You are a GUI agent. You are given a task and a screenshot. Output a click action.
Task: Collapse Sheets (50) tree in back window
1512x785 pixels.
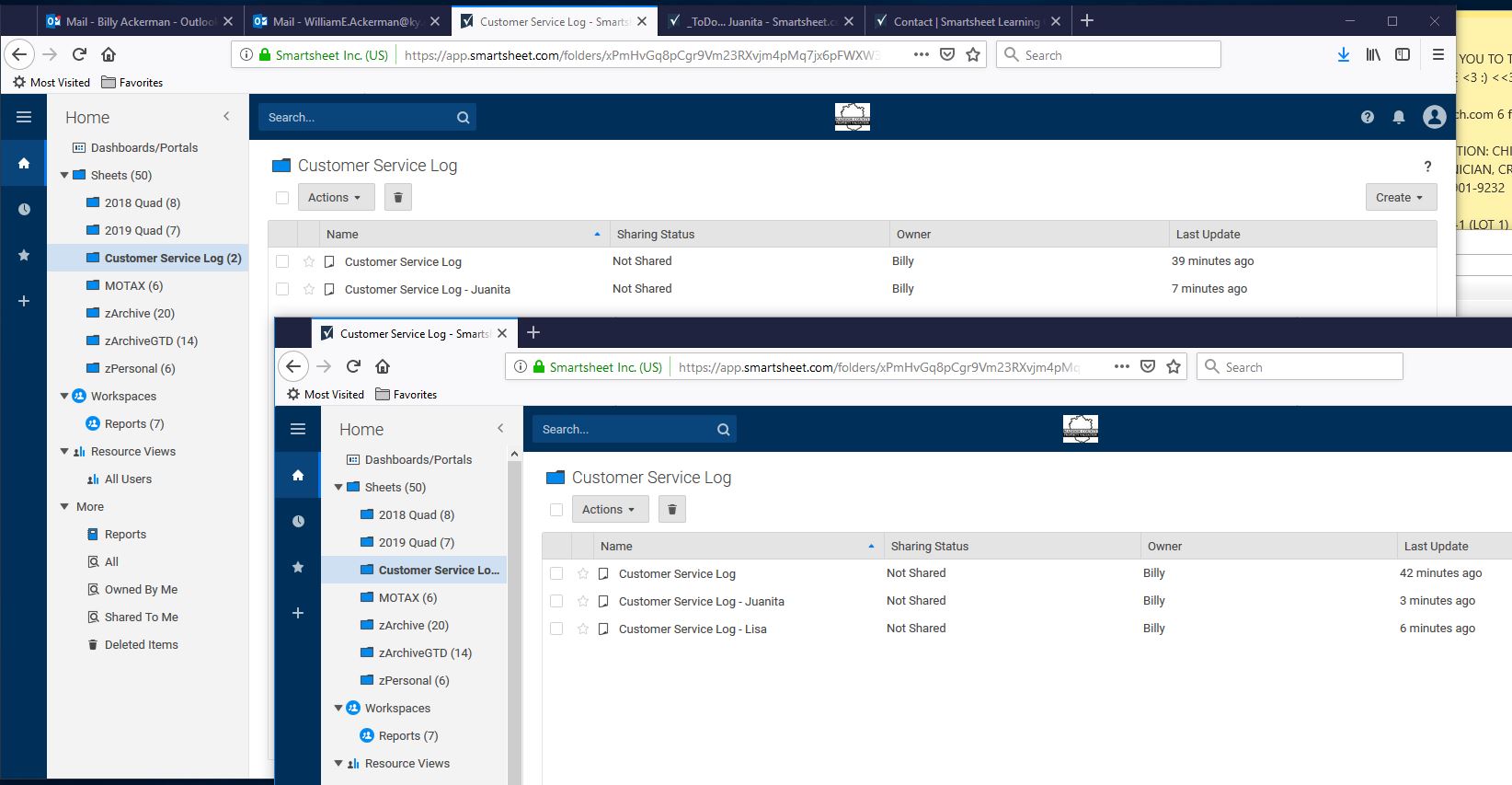pyautogui.click(x=64, y=175)
